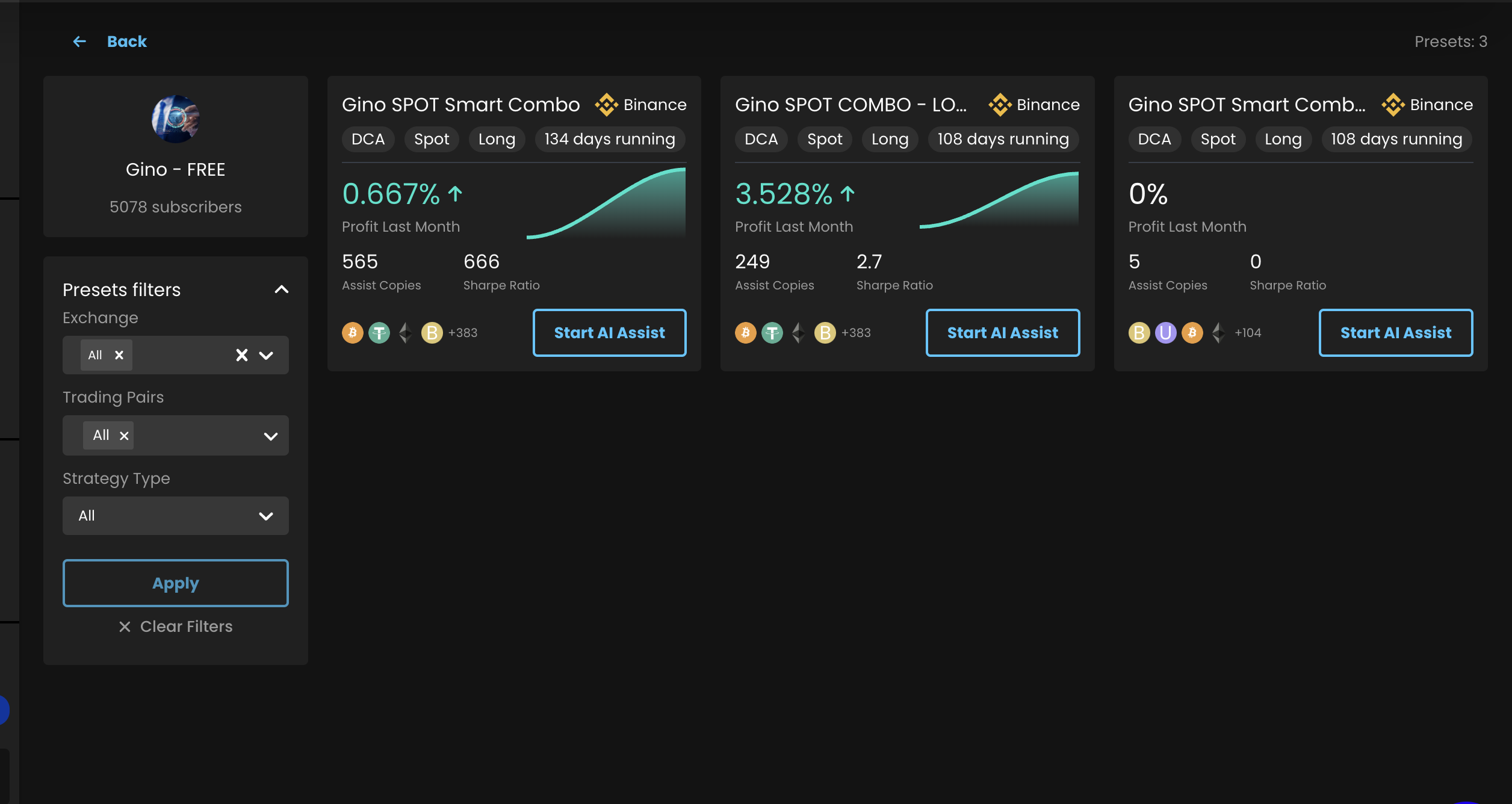Remove the All tag in Trading Pairs

124,436
